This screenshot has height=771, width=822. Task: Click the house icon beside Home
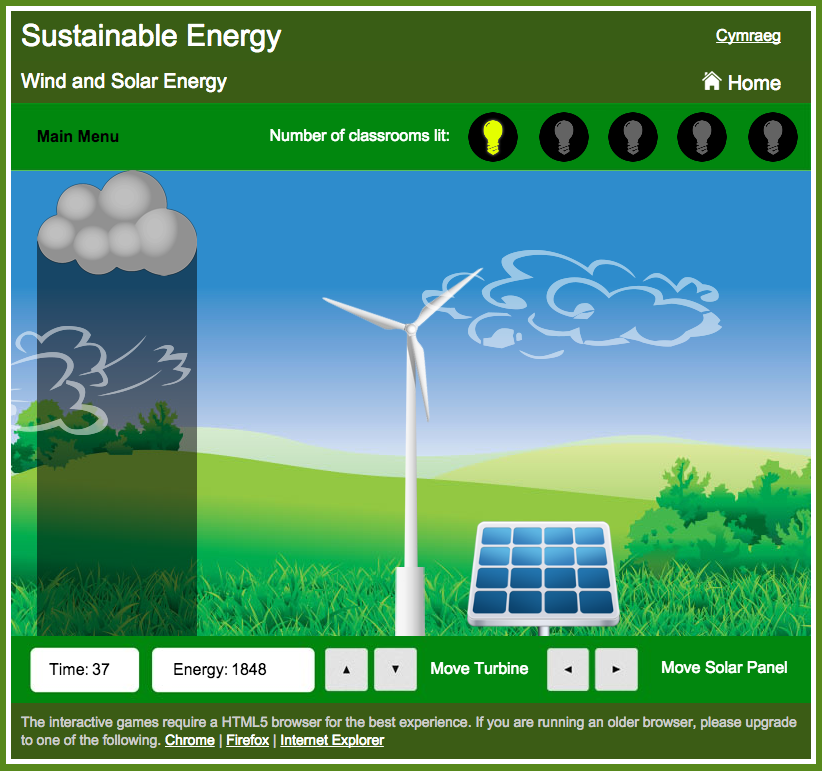711,81
